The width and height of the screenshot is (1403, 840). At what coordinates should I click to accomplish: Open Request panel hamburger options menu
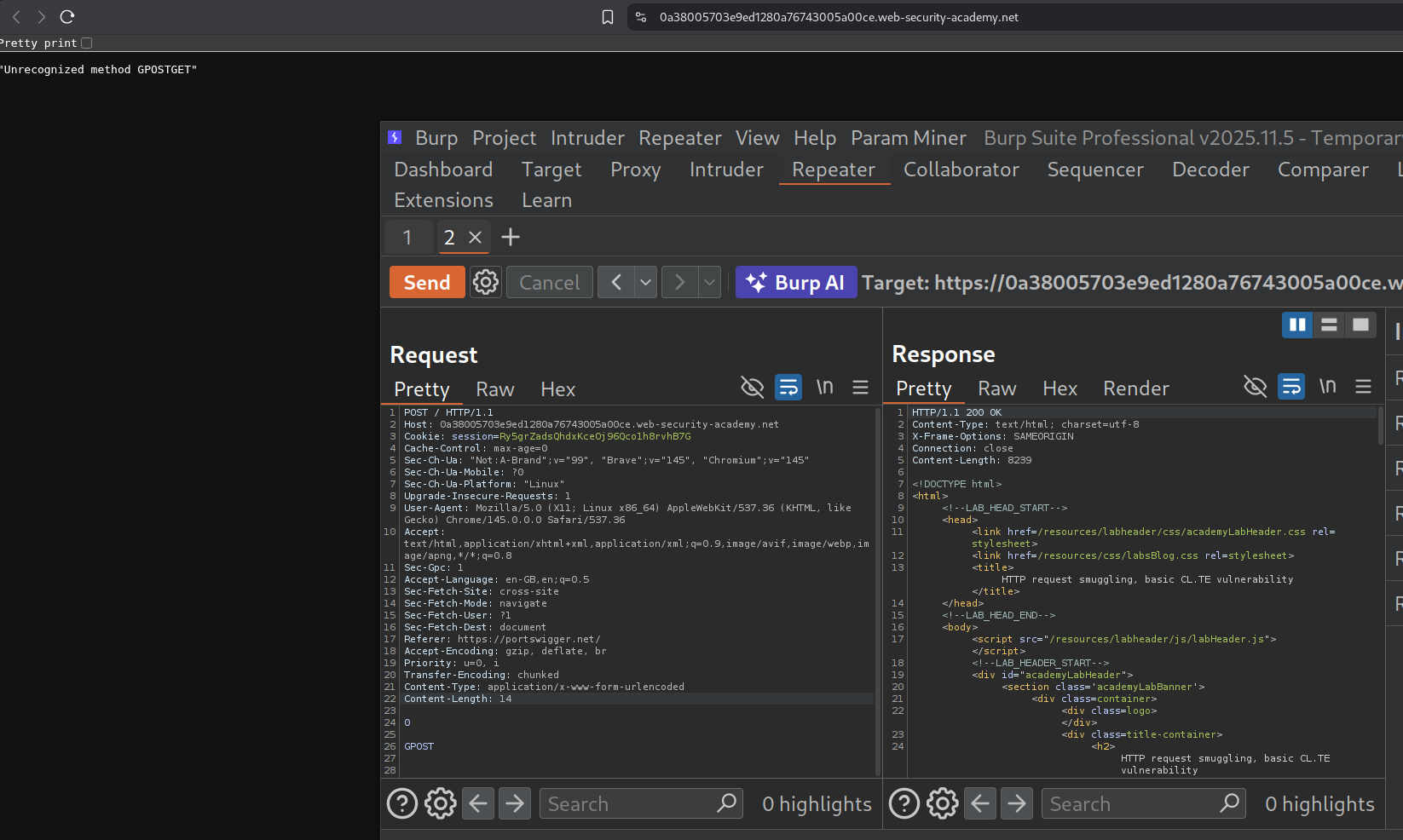(x=860, y=388)
